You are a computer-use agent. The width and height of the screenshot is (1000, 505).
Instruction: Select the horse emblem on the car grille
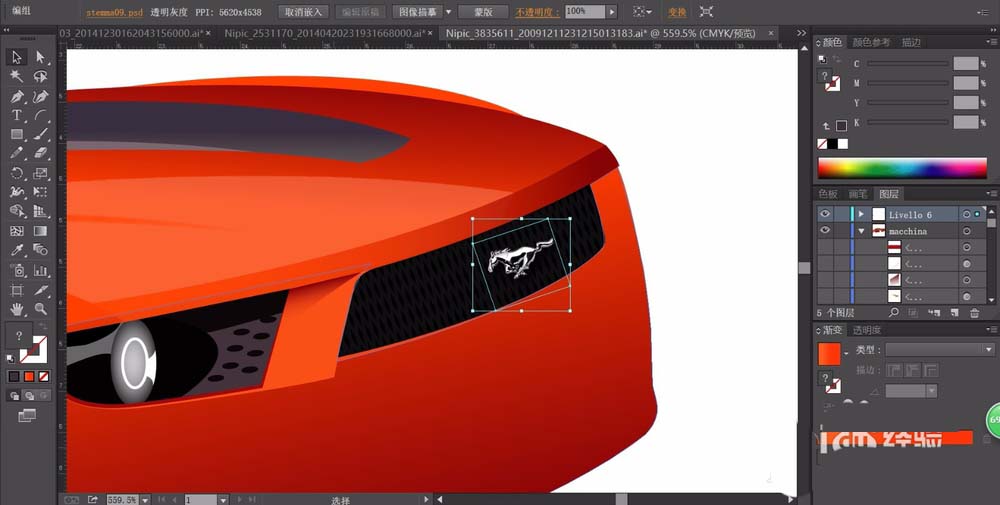520,259
